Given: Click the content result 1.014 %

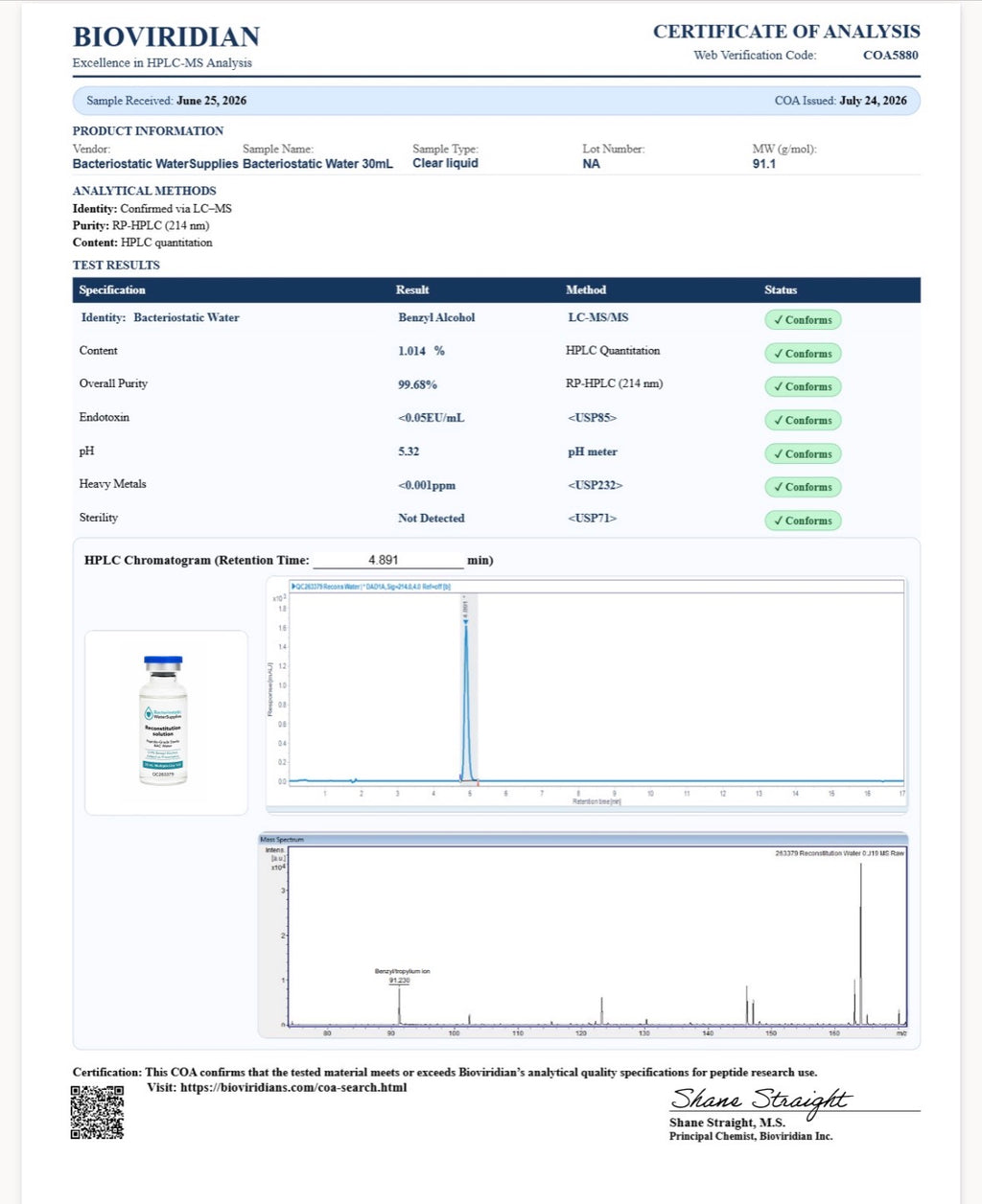Looking at the screenshot, I should 421,351.
